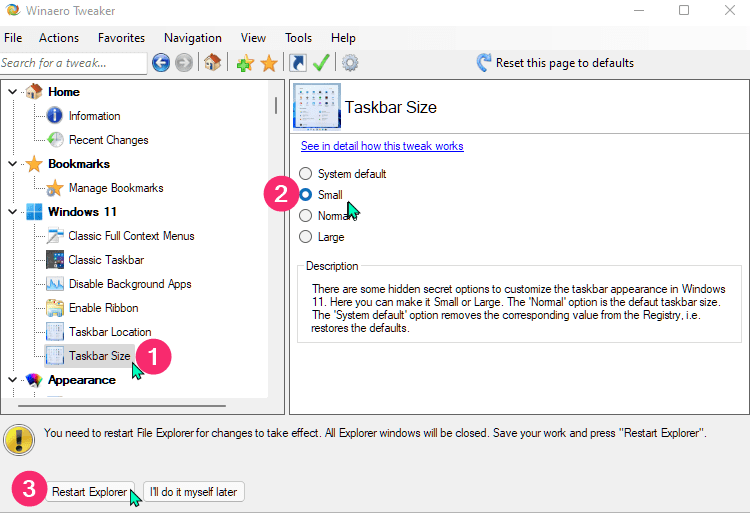
Task: Select Taskbar Size in the tree
Action: tap(99, 356)
